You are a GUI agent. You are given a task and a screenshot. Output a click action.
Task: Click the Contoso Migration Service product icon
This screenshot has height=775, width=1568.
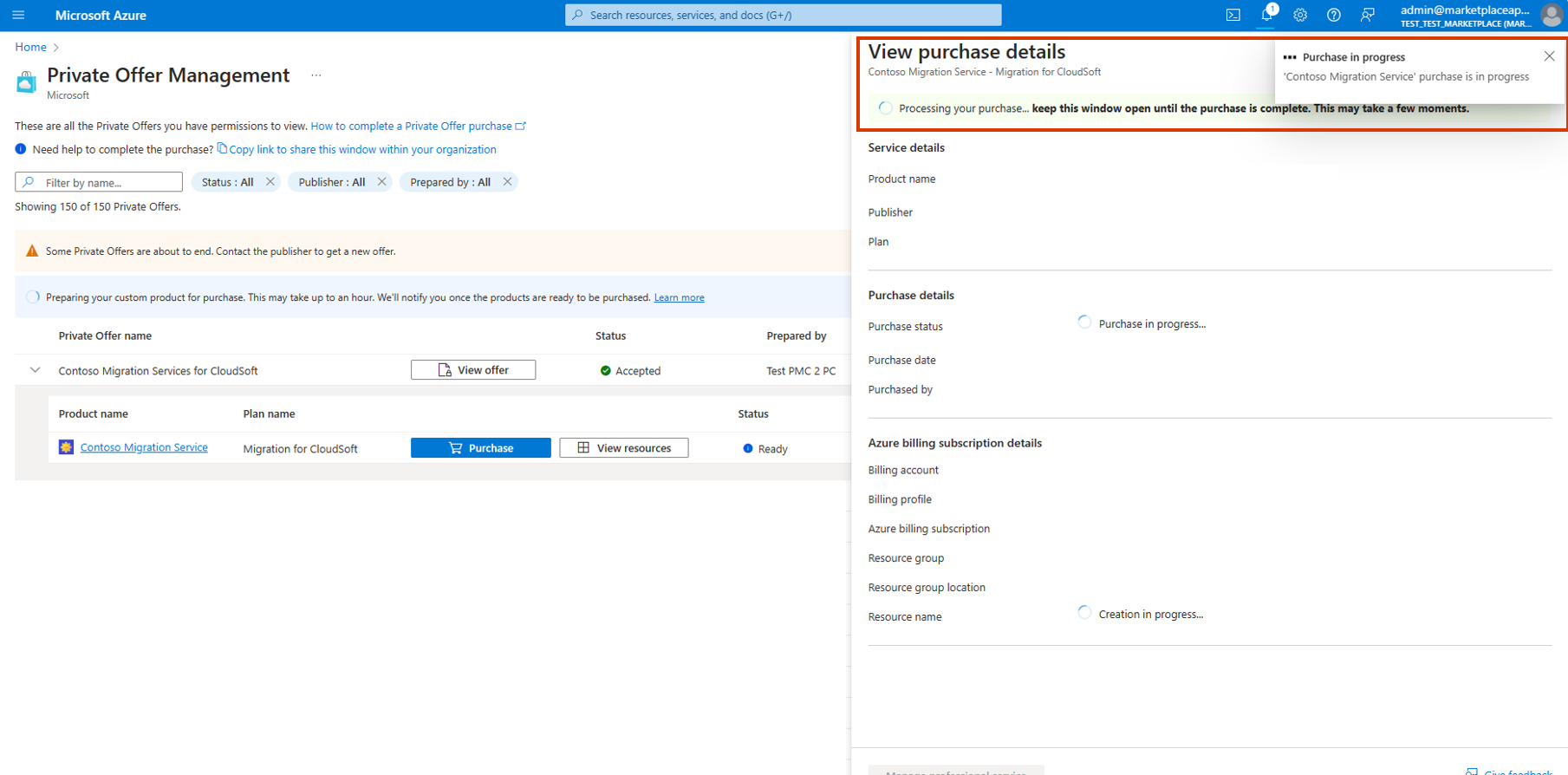(66, 447)
